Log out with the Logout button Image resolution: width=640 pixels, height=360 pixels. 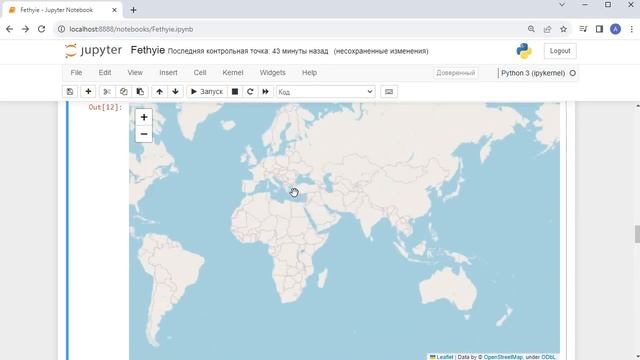(x=560, y=51)
